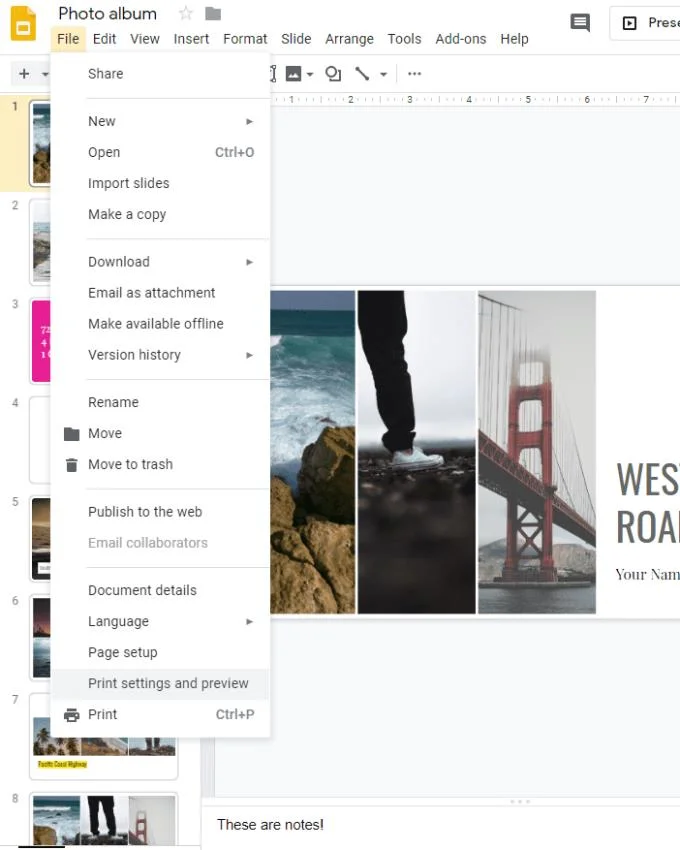Viewport: 680px width, 850px height.
Task: Click the insert image icon
Action: point(293,74)
